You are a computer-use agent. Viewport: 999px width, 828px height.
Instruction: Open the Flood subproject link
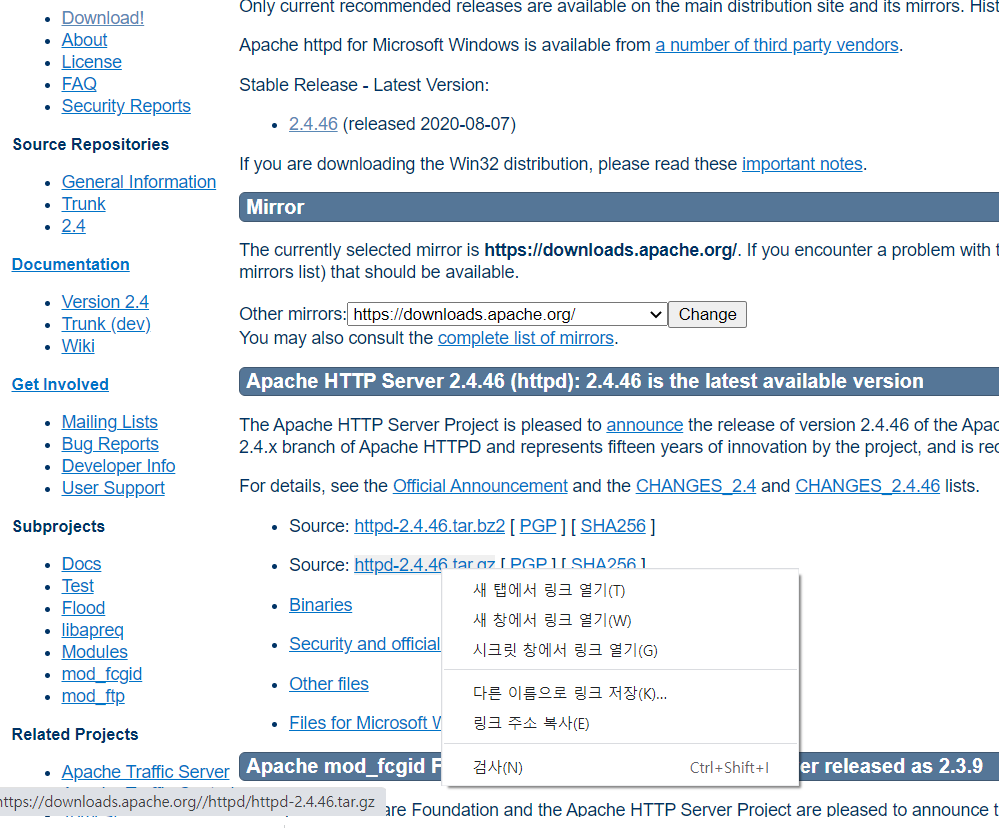pos(83,608)
